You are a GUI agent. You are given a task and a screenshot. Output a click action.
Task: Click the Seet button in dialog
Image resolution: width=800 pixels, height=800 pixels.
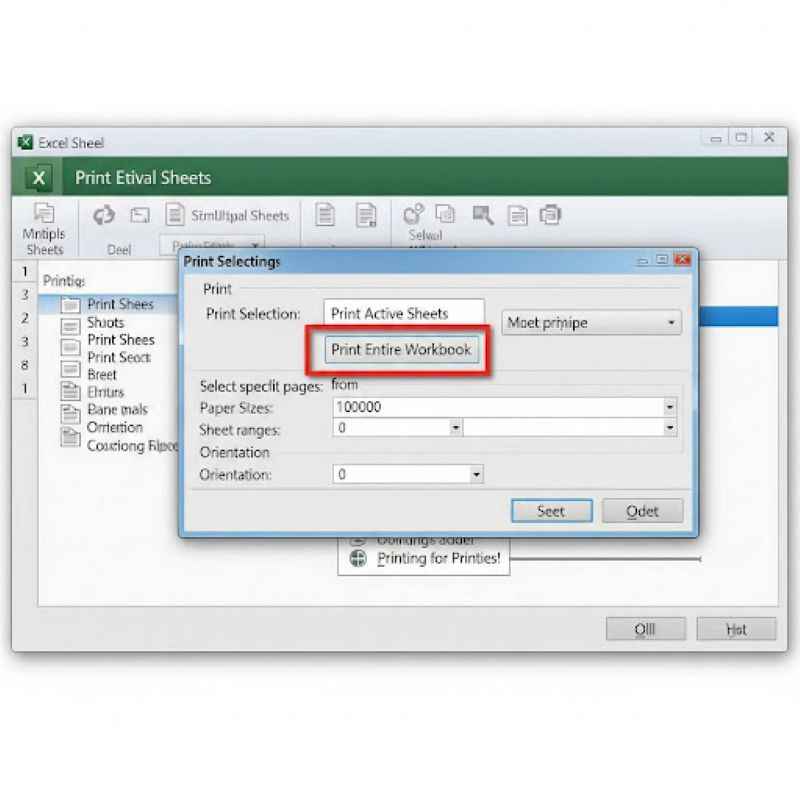tap(551, 511)
